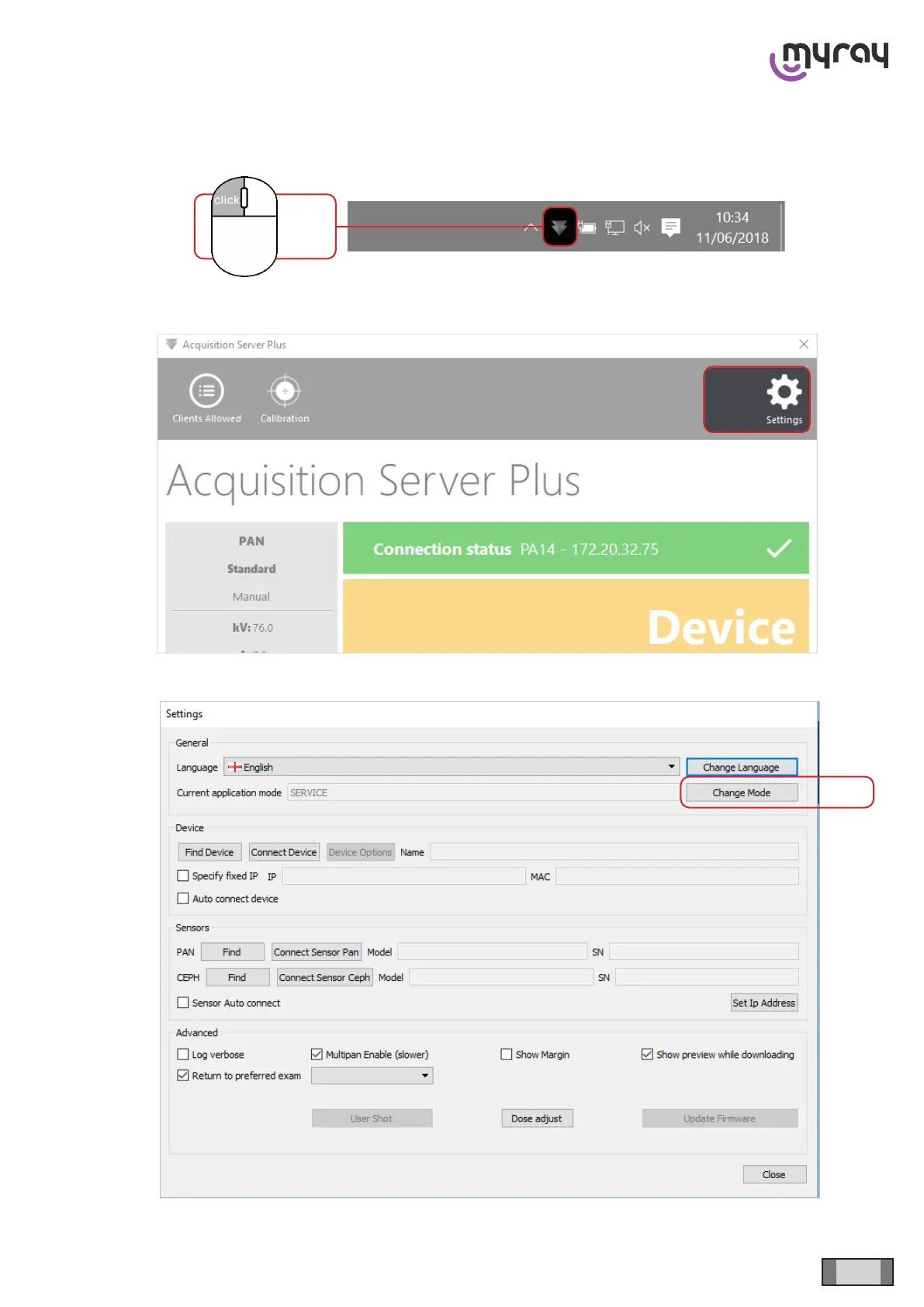Click the Manual mode text
Screen dimensions: 924x1307
pos(251,596)
